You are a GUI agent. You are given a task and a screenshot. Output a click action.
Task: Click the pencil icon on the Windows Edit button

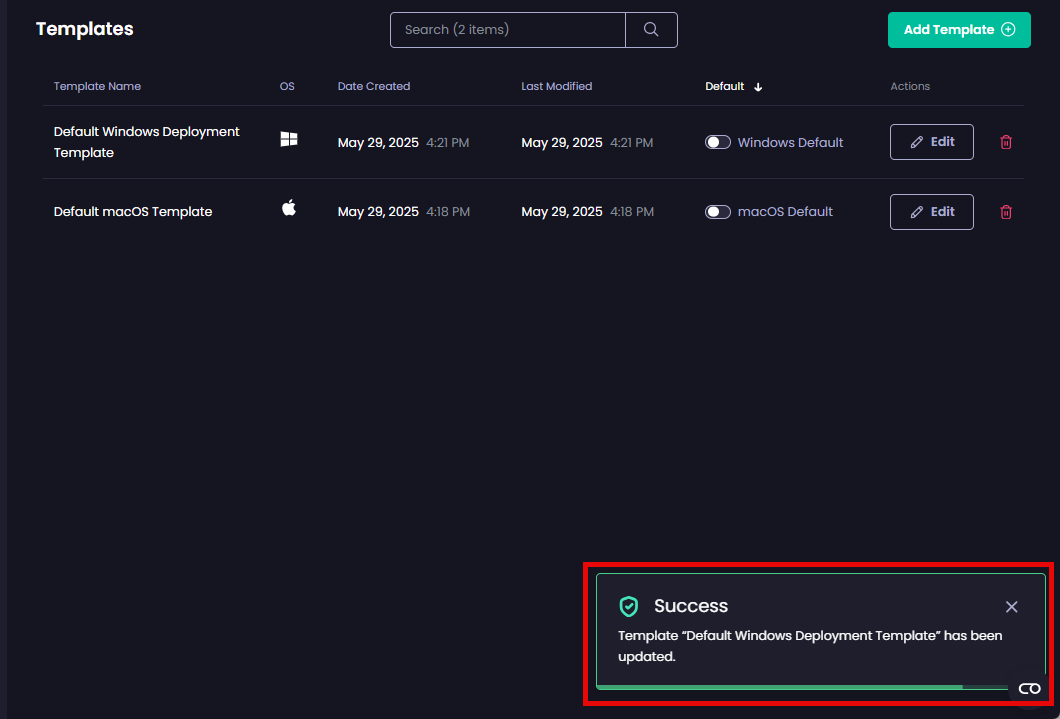(x=917, y=142)
